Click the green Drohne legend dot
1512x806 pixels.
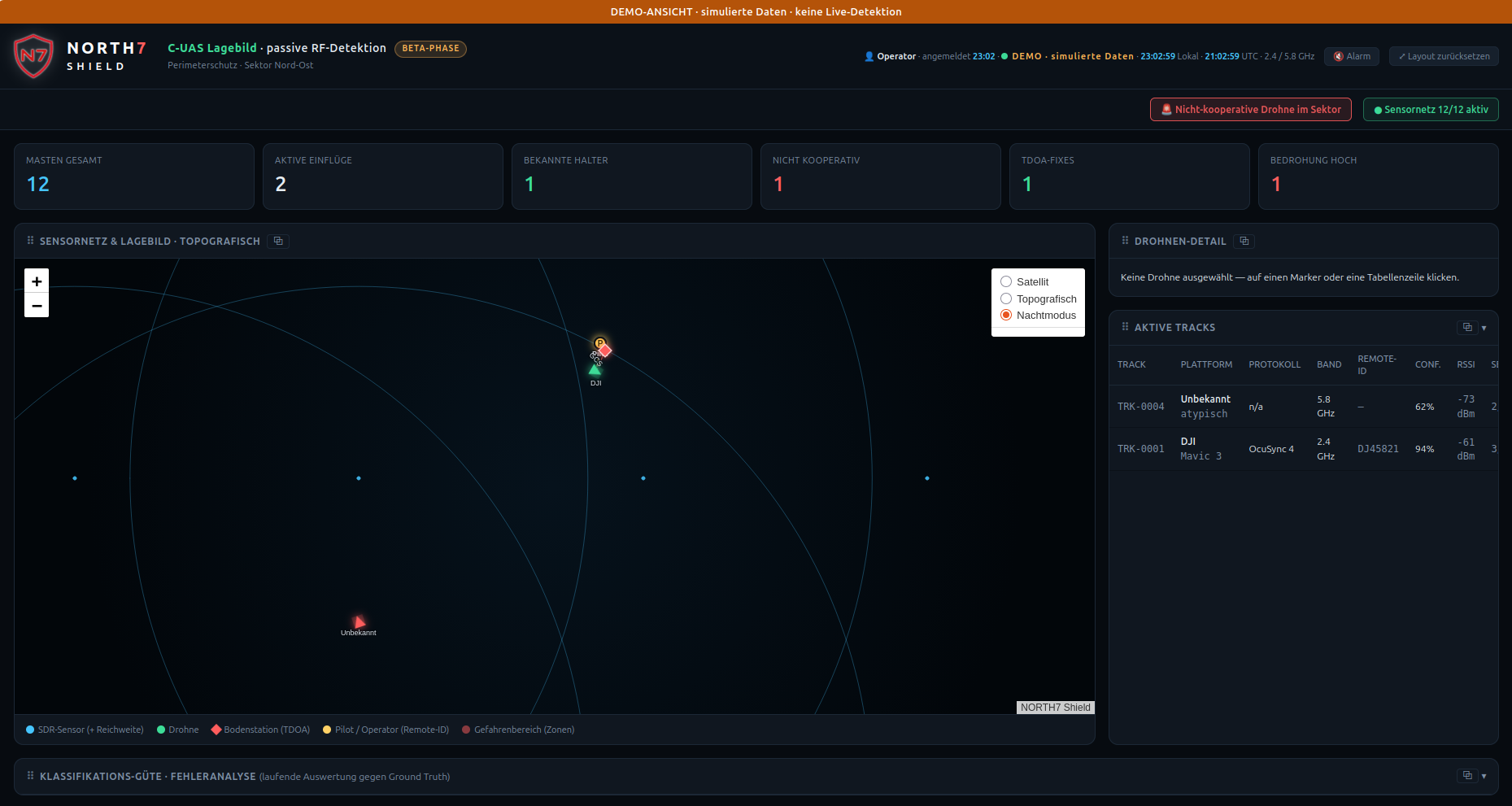click(x=161, y=730)
